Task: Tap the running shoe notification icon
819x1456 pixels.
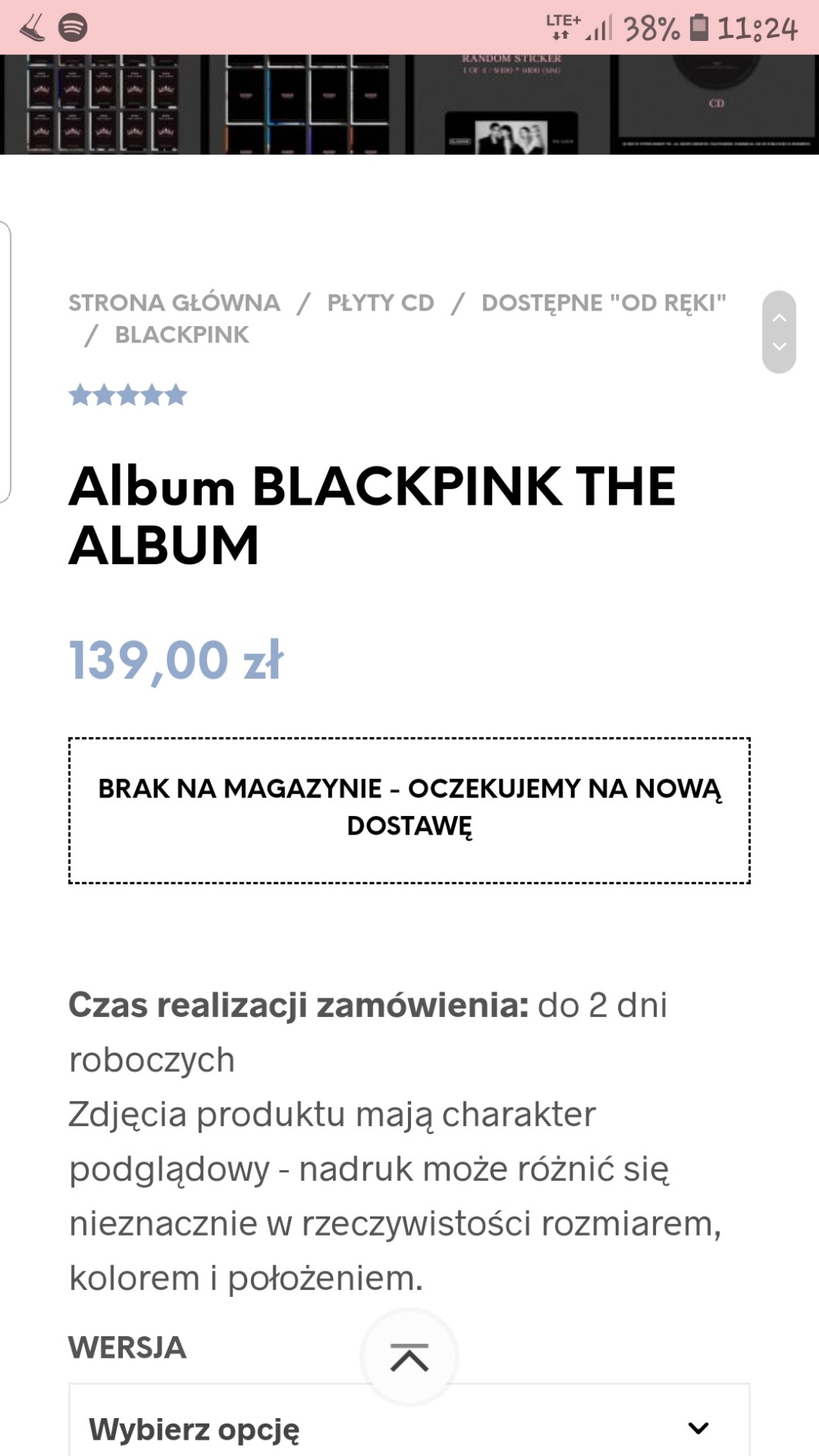Action: coord(32,29)
